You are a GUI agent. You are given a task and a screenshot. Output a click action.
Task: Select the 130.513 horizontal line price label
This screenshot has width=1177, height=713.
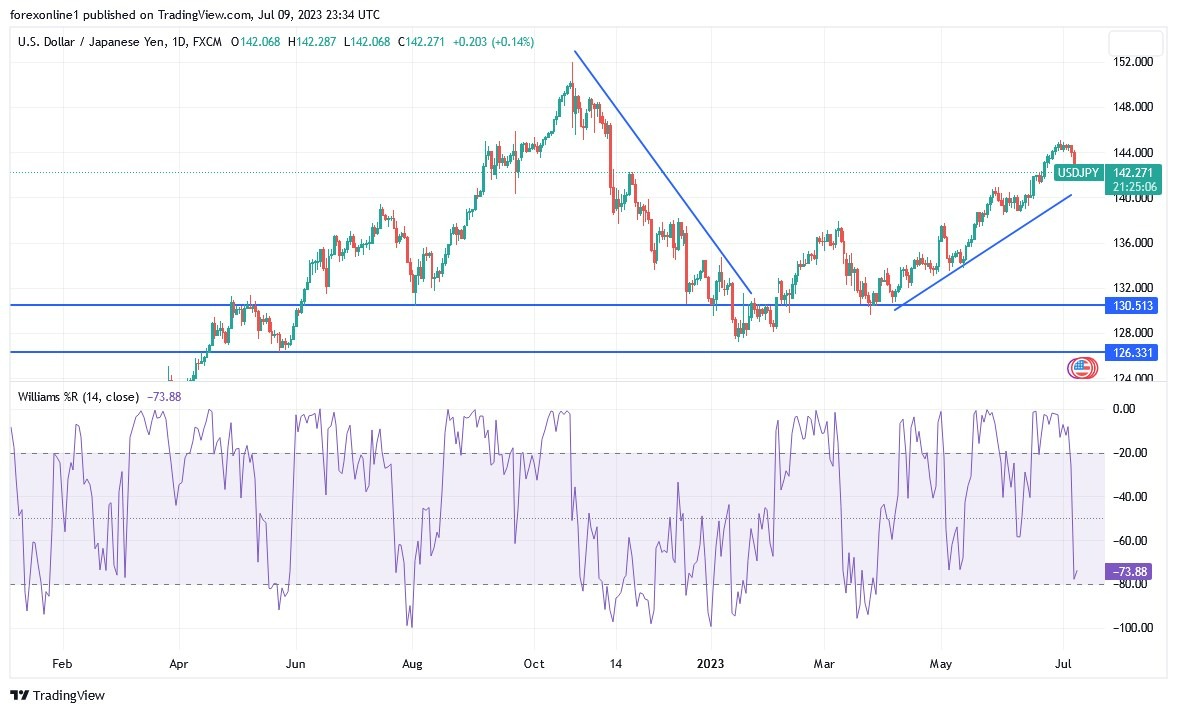(1132, 306)
